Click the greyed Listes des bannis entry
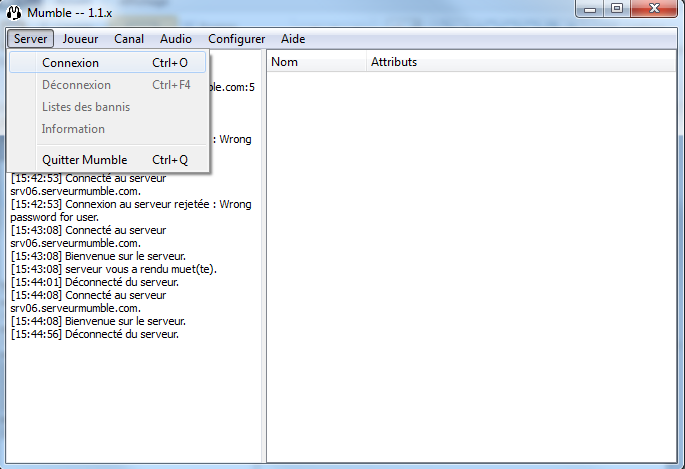Viewport: 685px width, 469px height. (x=107, y=107)
